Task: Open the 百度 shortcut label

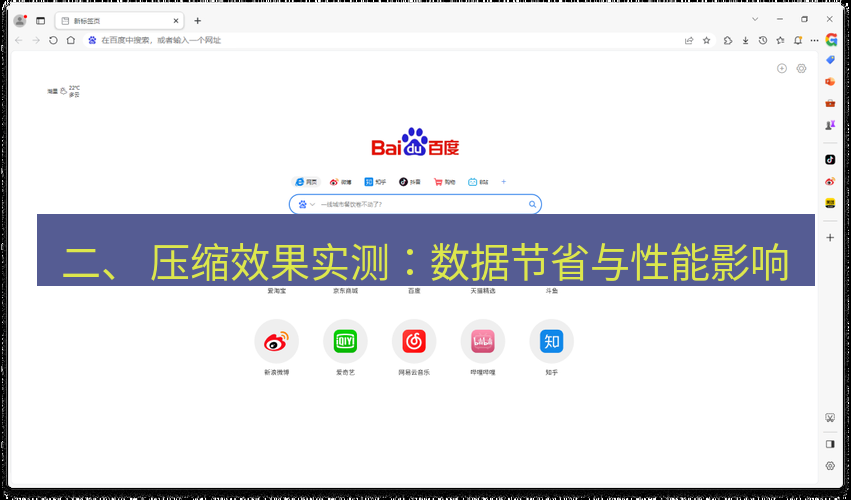Action: (x=414, y=291)
